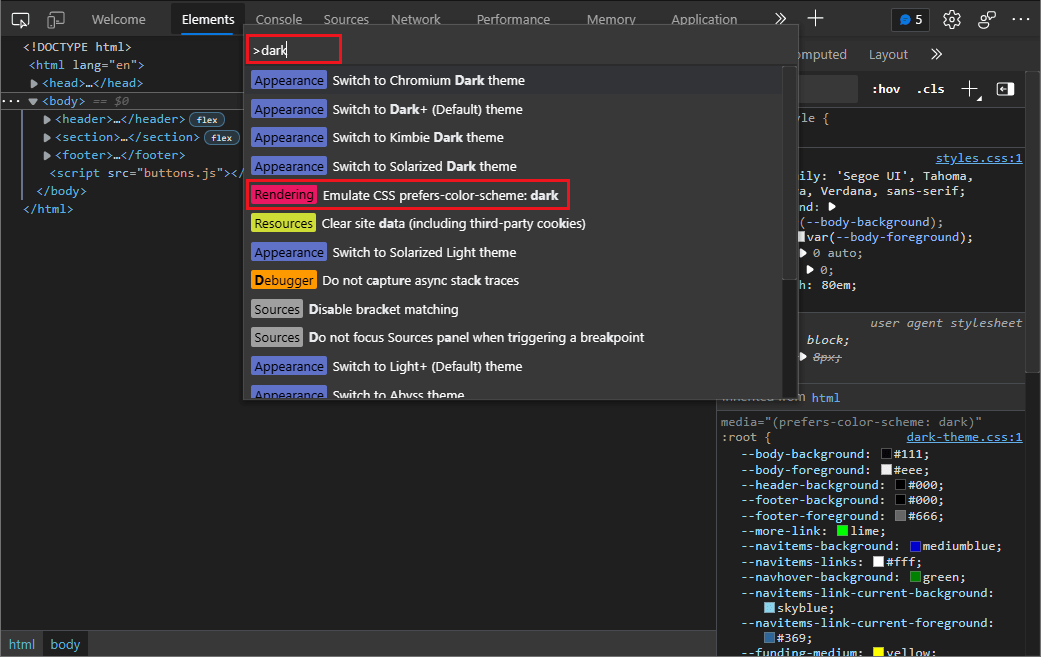Viewport: 1041px width, 657px height.
Task: Switch to the Welcome tab
Action: pos(118,19)
